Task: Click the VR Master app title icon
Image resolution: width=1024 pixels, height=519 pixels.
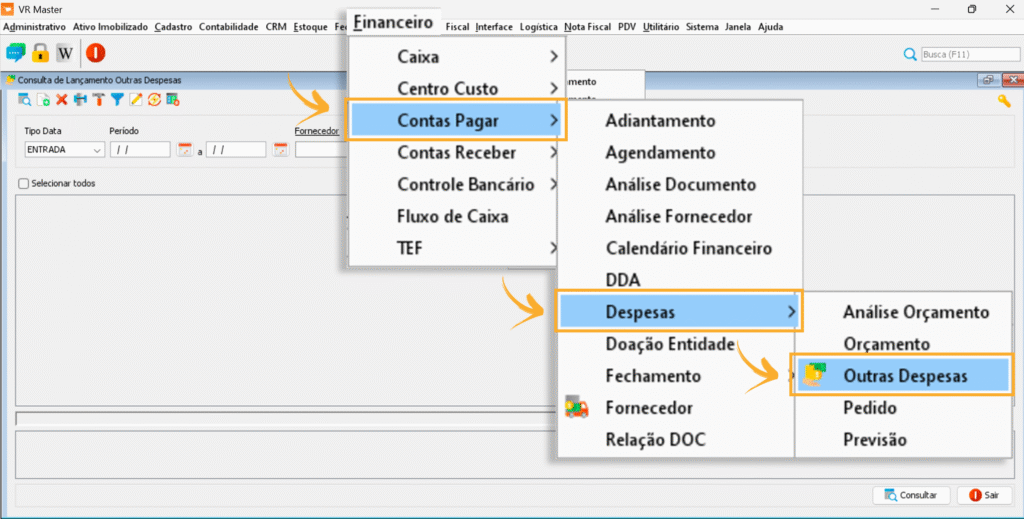Action: [x=7, y=9]
